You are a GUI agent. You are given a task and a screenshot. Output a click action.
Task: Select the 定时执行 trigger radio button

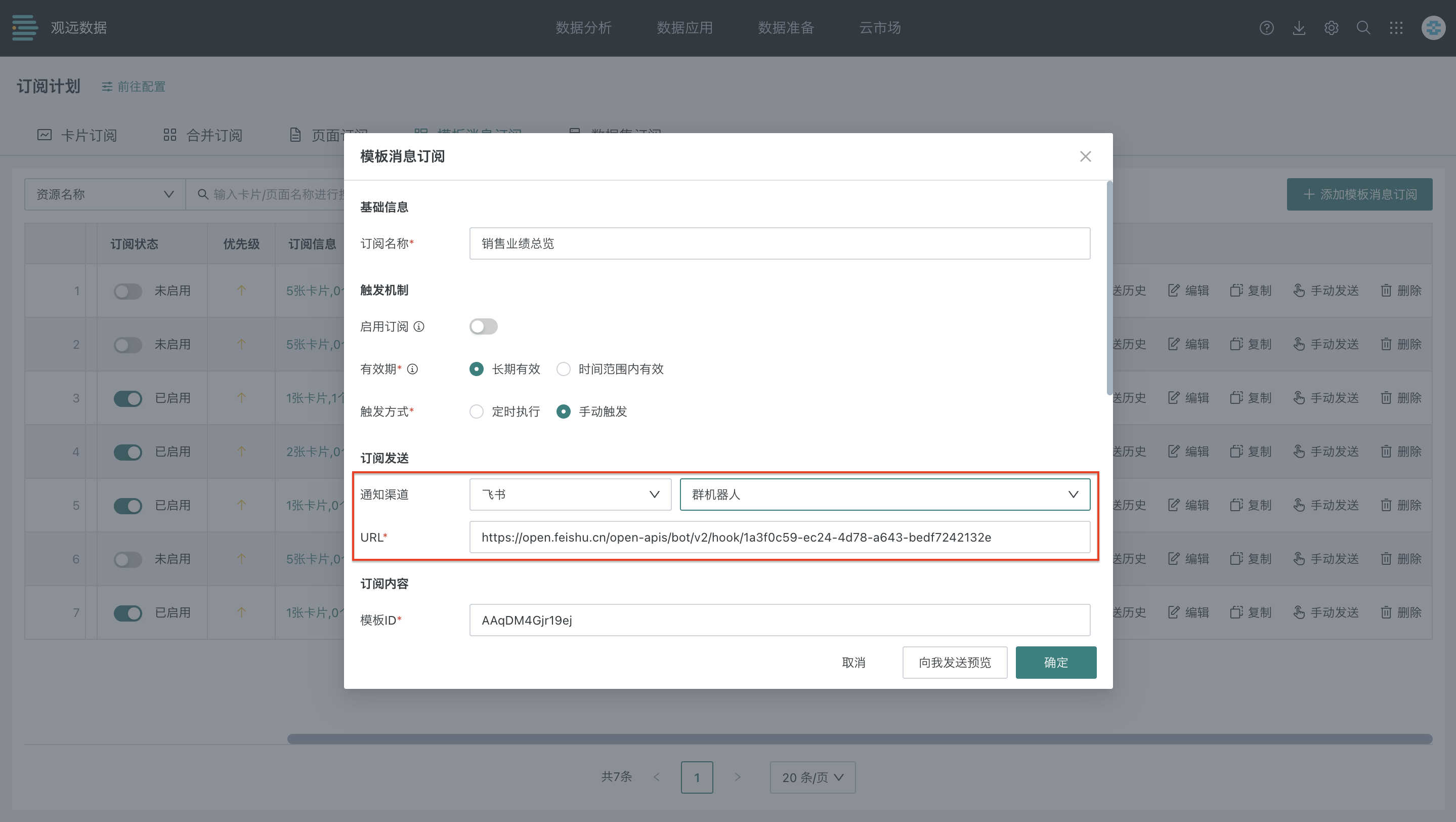(477, 412)
